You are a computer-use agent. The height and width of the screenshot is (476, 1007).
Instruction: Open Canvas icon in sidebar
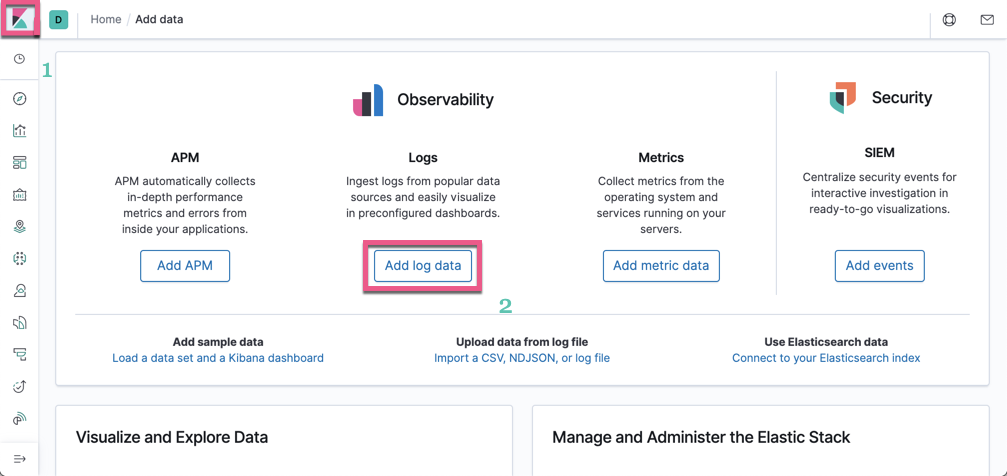pyautogui.click(x=20, y=194)
